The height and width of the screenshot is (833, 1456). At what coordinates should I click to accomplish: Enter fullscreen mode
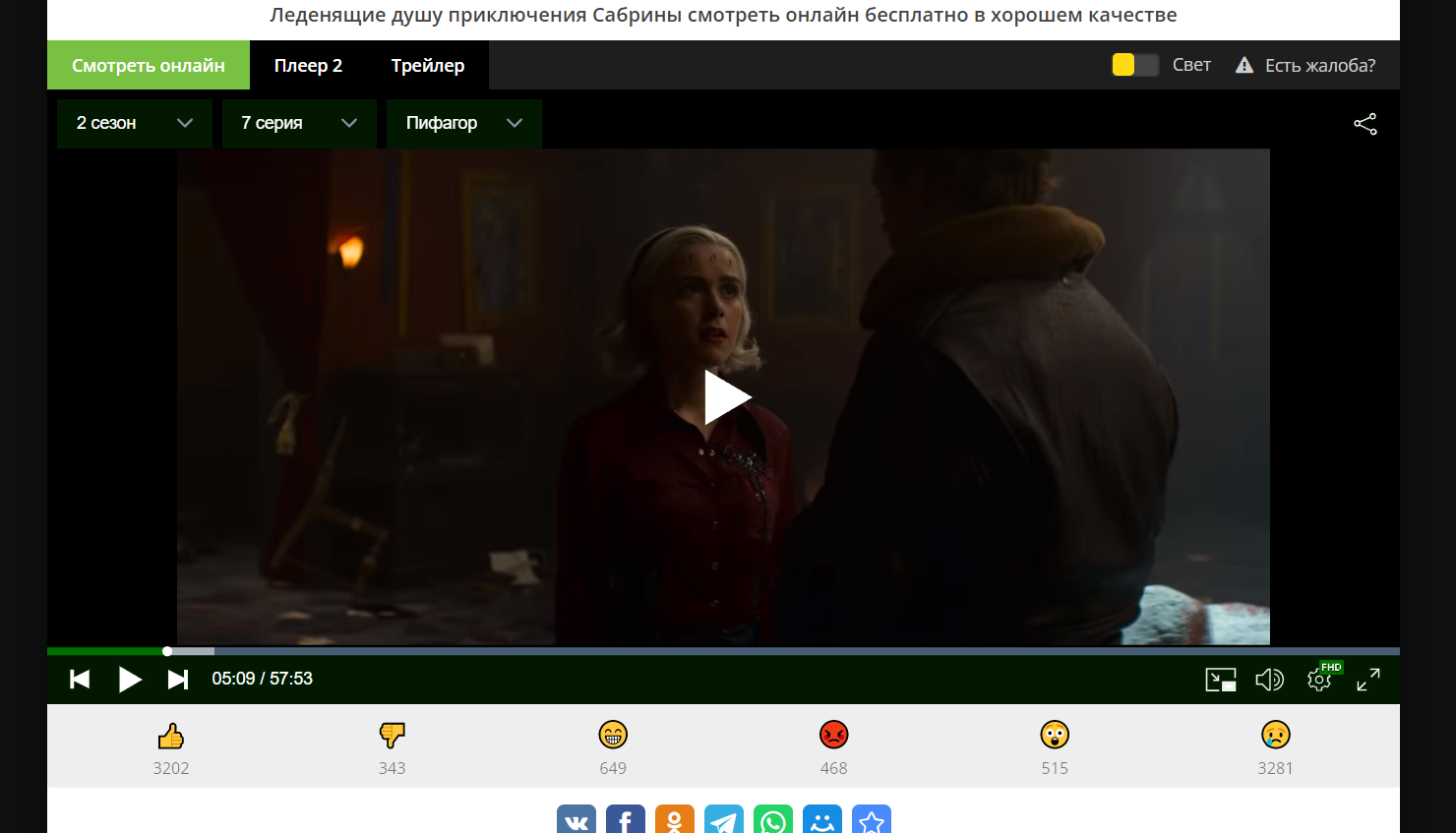coord(1368,680)
